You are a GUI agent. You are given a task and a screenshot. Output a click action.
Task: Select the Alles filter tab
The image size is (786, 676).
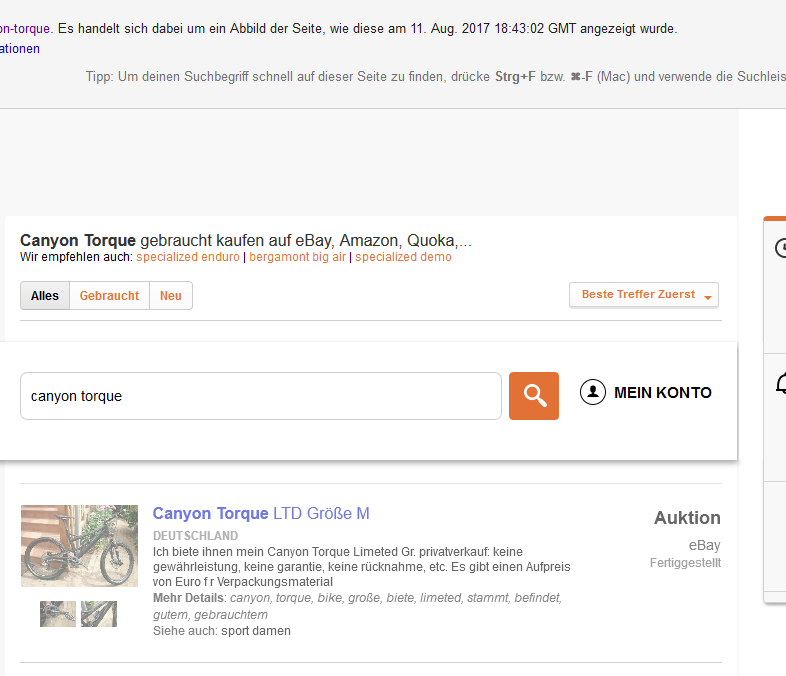click(x=45, y=296)
